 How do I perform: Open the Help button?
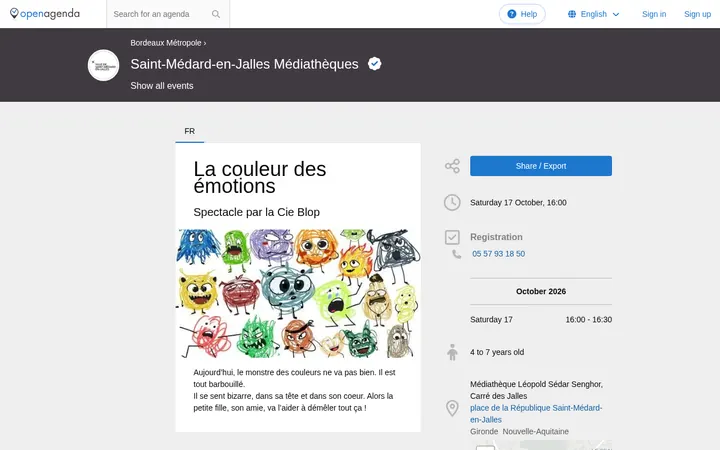pyautogui.click(x=522, y=14)
